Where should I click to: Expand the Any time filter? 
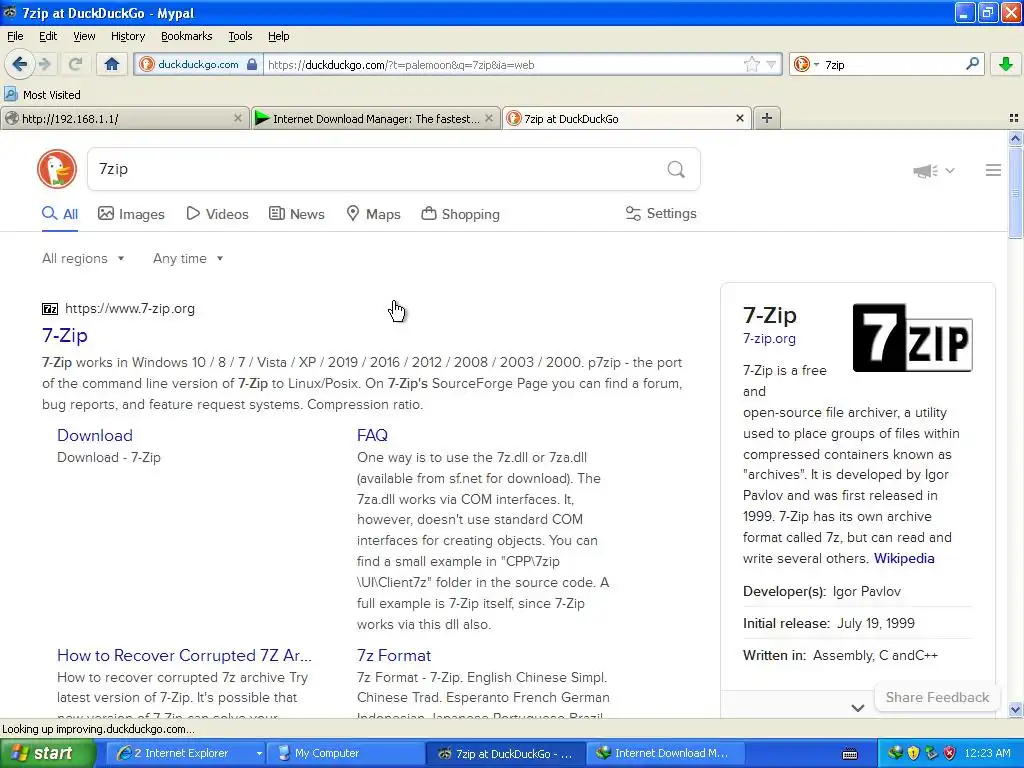188,259
